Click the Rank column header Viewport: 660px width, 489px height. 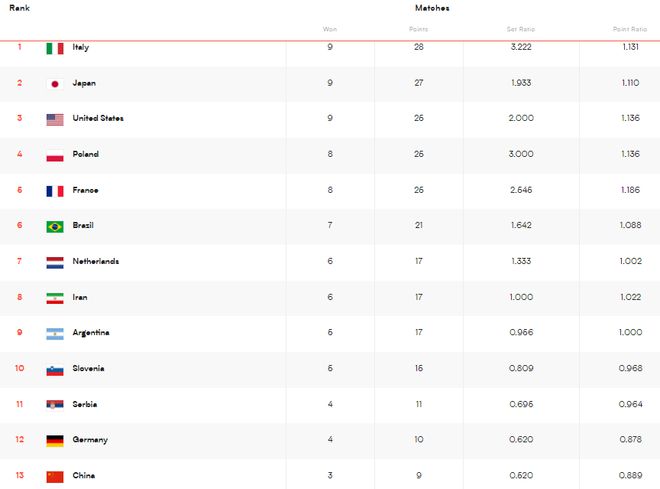pos(19,8)
